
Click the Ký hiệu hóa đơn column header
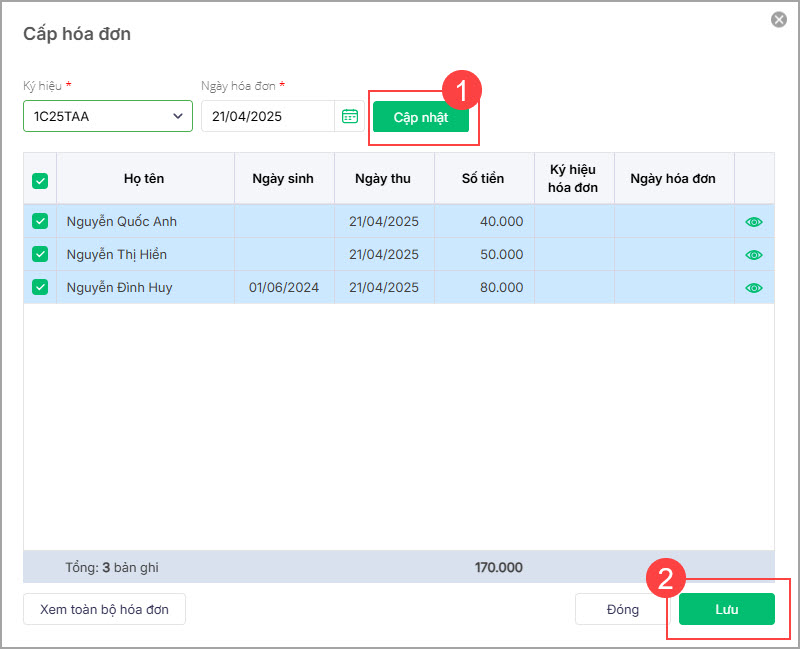(574, 179)
